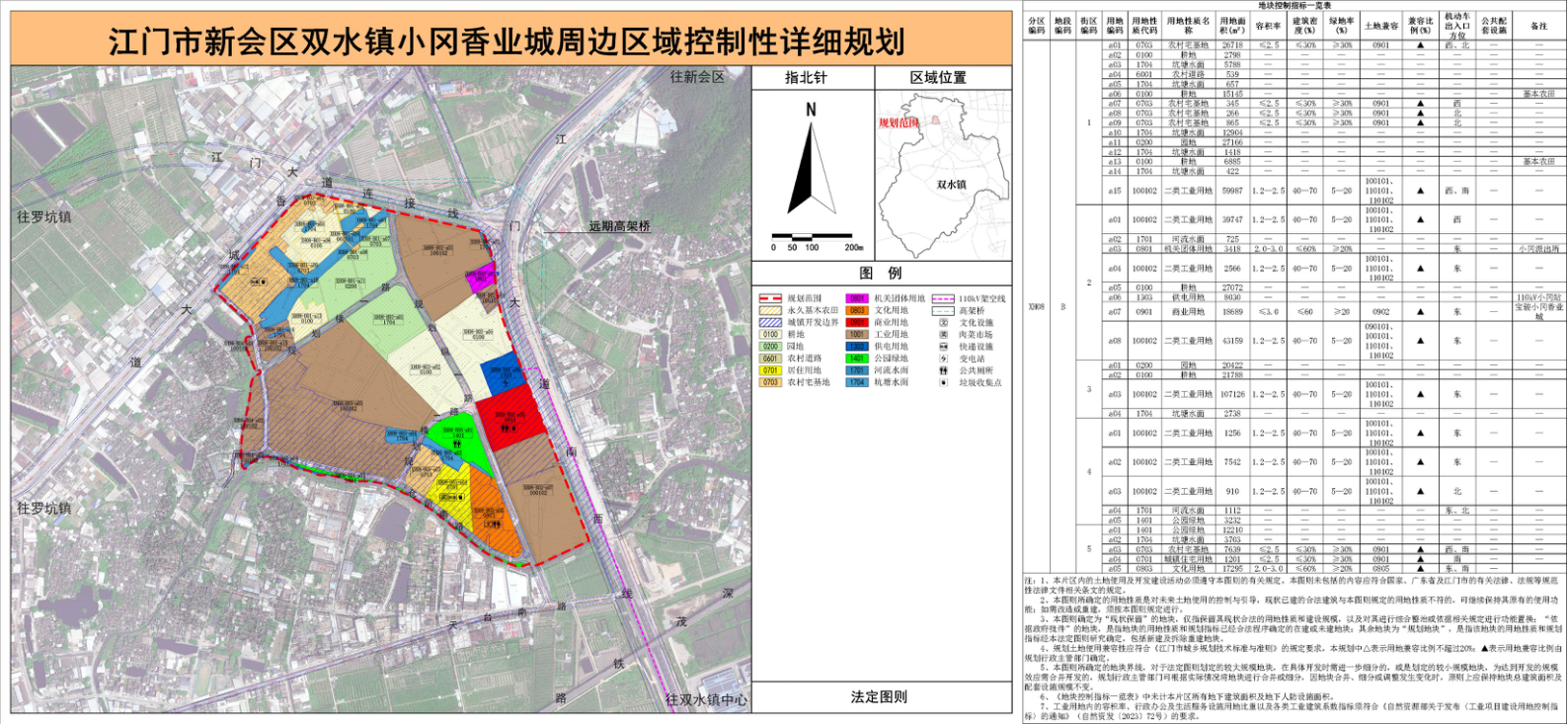Click the area cell 15145
Image resolution: width=1568 pixels, height=725 pixels.
[1232, 94]
